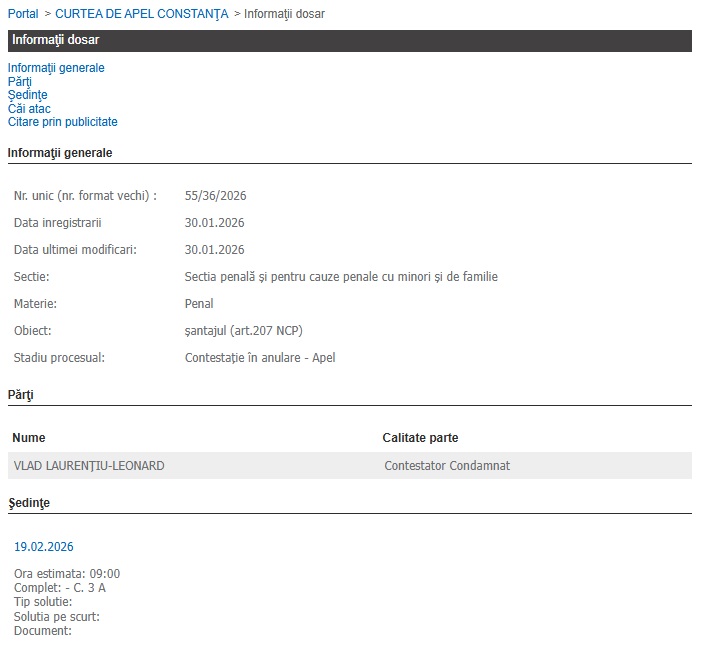The image size is (704, 655).
Task: Select the VLAD LAURENȚIU-LEONARD party row
Action: pyautogui.click(x=88, y=466)
